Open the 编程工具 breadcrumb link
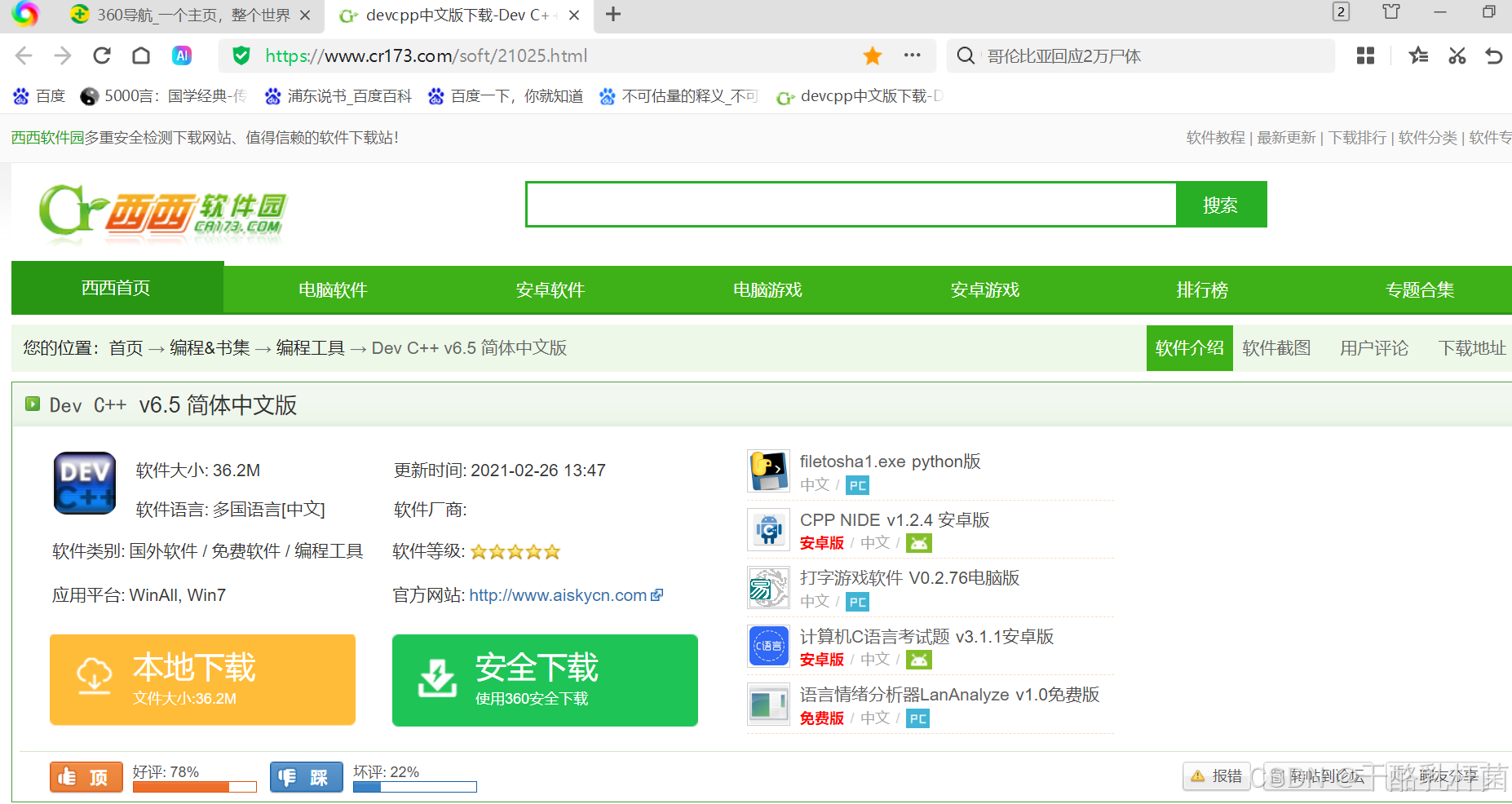 (311, 348)
